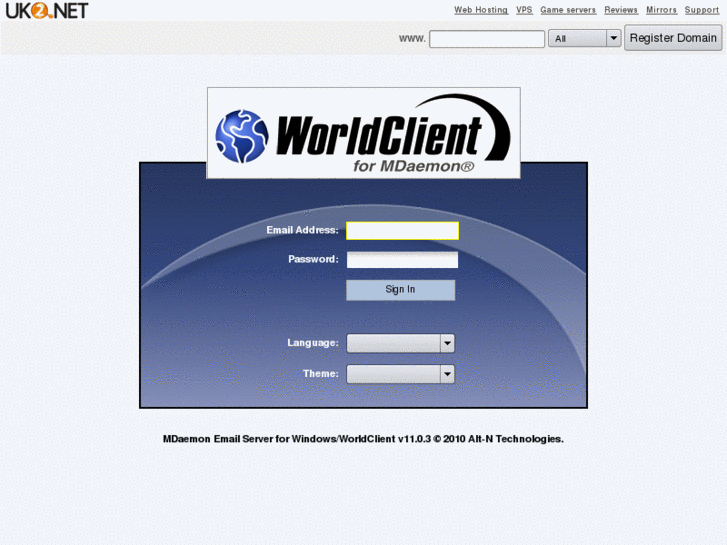Click the Theme label

click(x=321, y=373)
